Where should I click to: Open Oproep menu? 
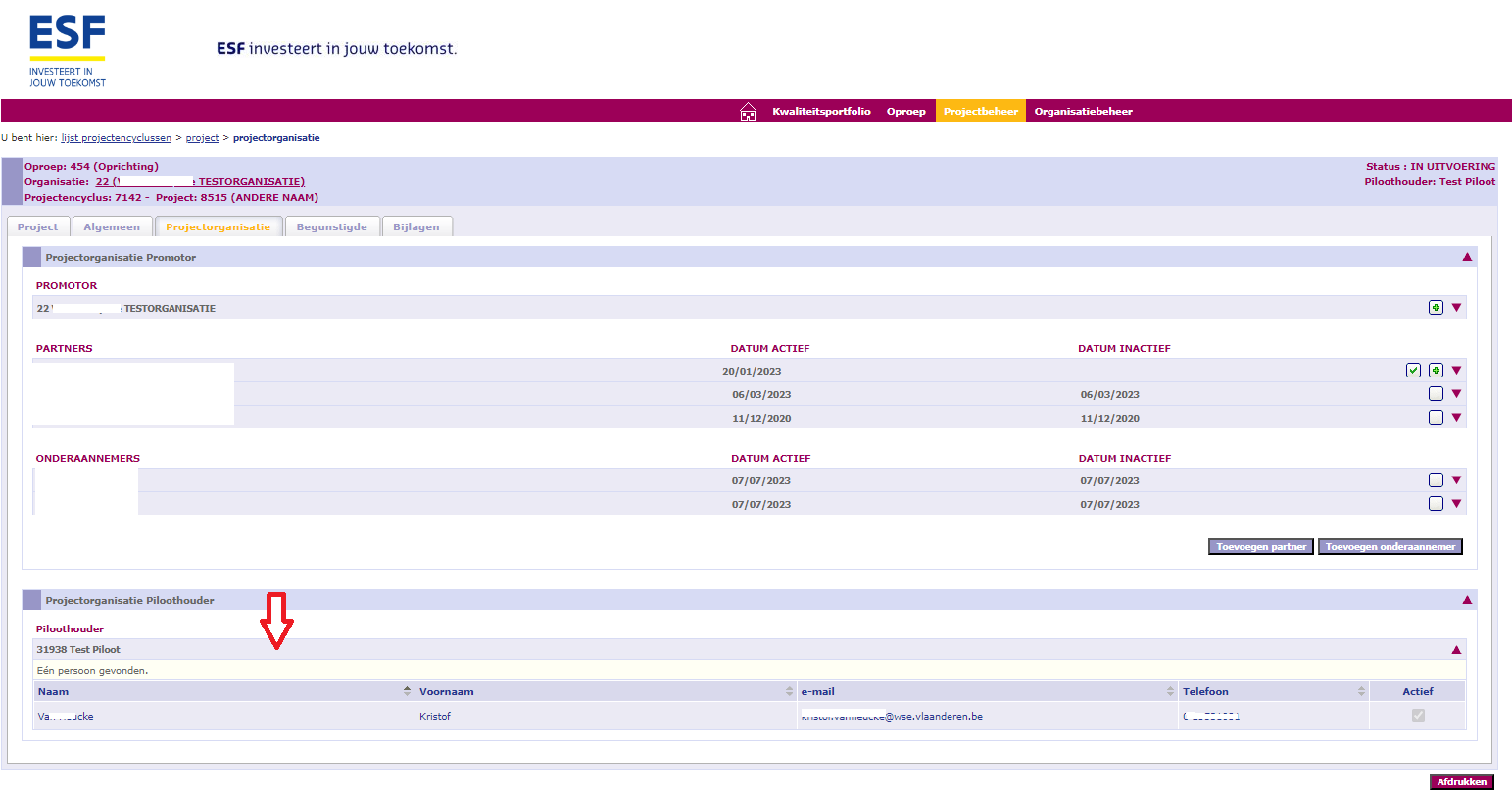(x=906, y=112)
